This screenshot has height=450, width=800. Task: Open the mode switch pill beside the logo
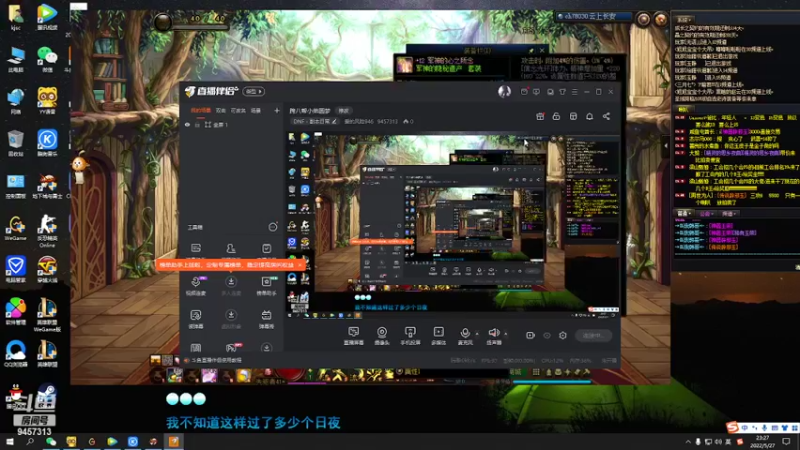pyautogui.click(x=254, y=91)
